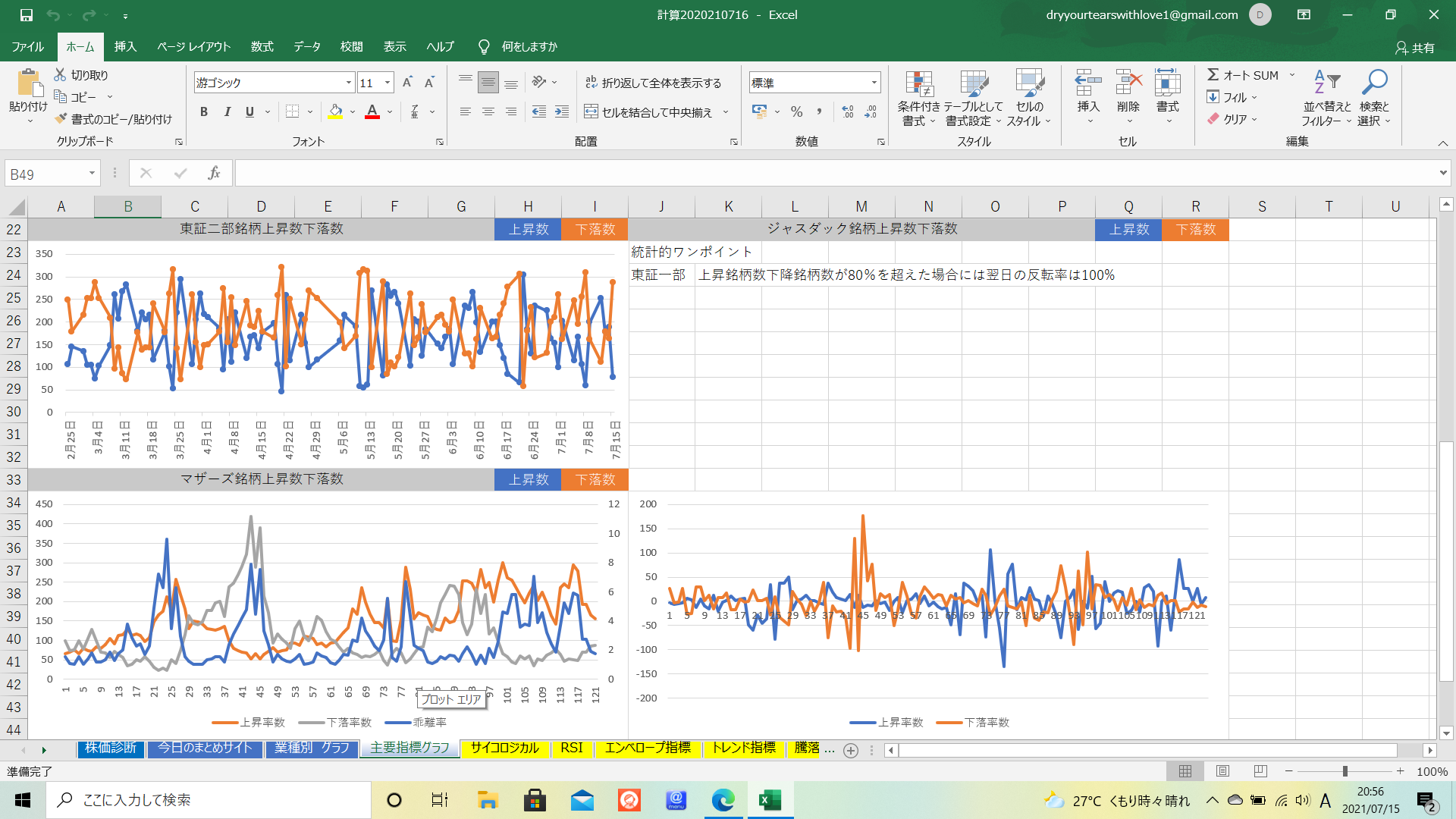Toggle Italic formatting button
The width and height of the screenshot is (1456, 819).
pos(227,112)
